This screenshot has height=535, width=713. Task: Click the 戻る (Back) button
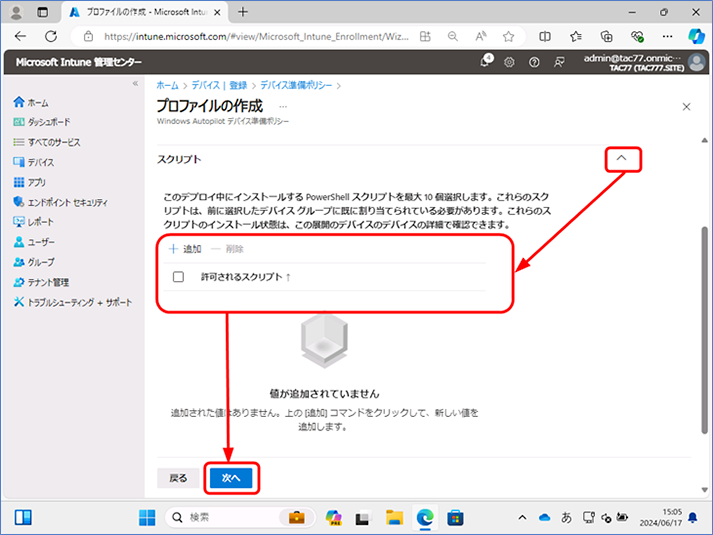click(x=178, y=478)
